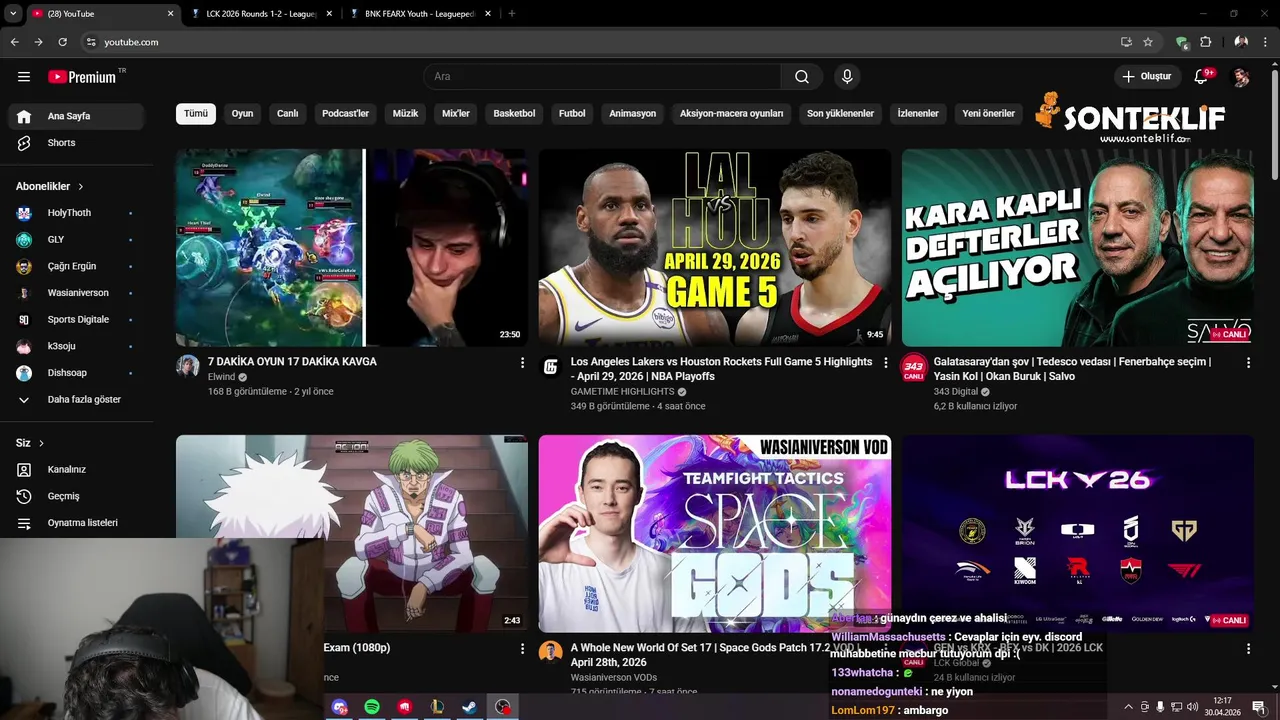Open the YouTube account avatar menu
The image size is (1280, 720).
click(x=1241, y=77)
